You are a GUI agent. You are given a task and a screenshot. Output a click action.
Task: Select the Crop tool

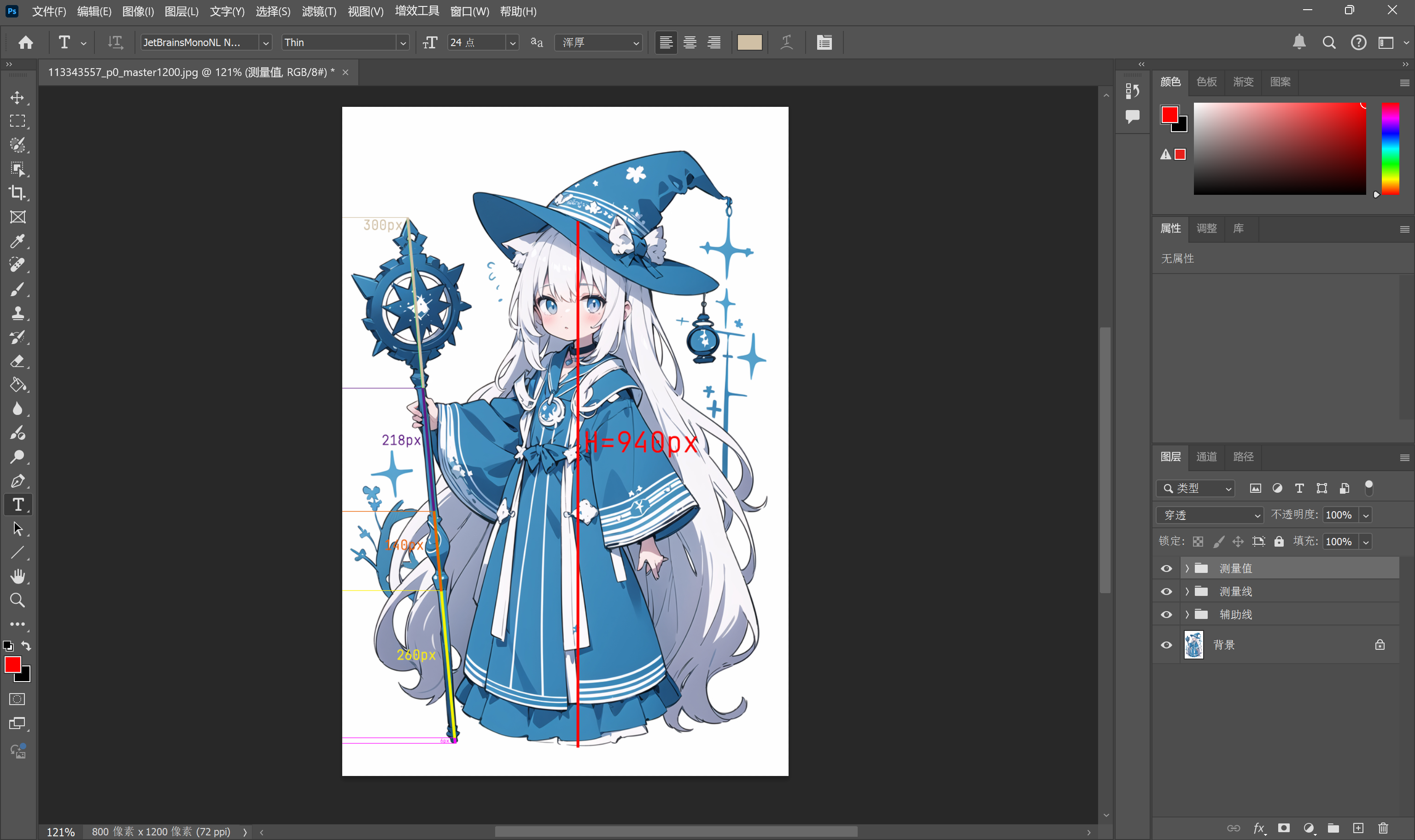pos(17,193)
